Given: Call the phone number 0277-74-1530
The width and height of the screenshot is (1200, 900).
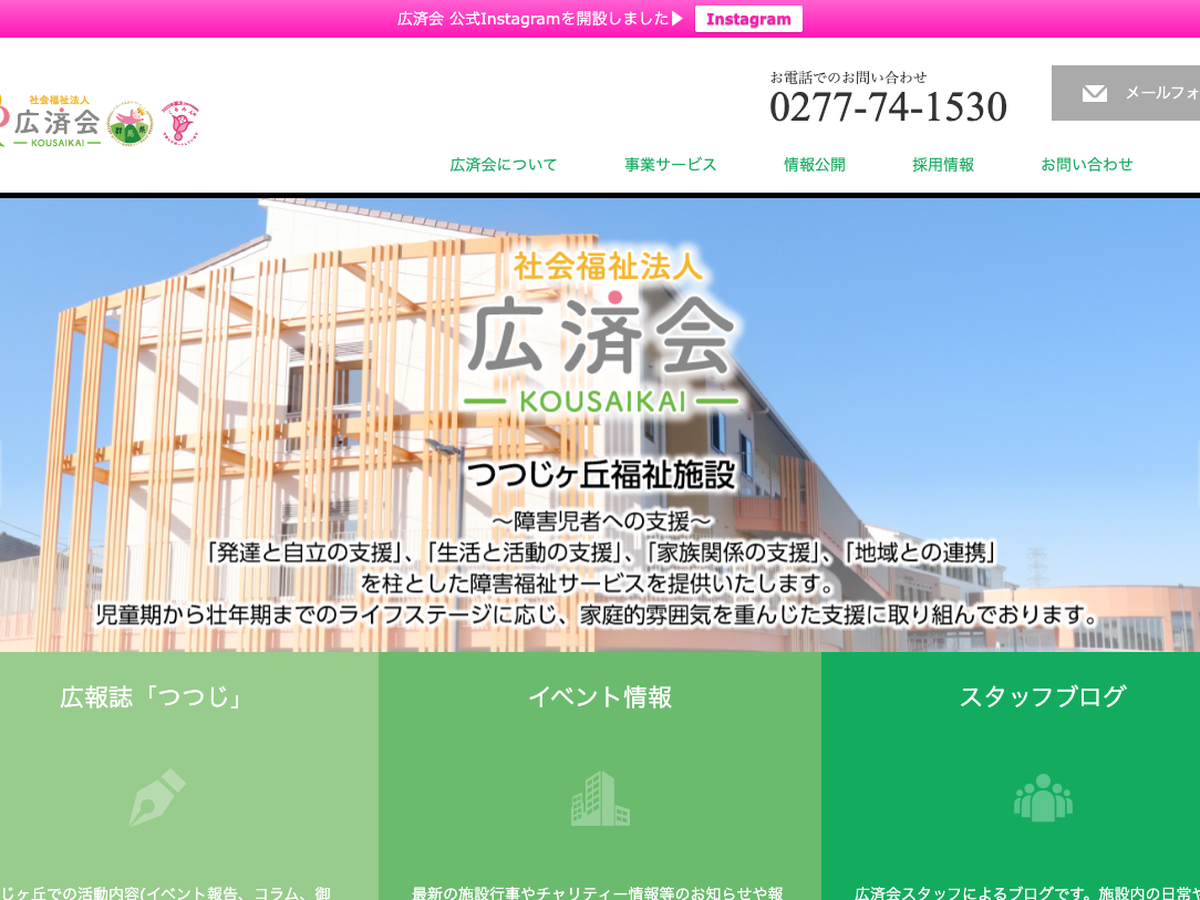Looking at the screenshot, I should coord(888,107).
